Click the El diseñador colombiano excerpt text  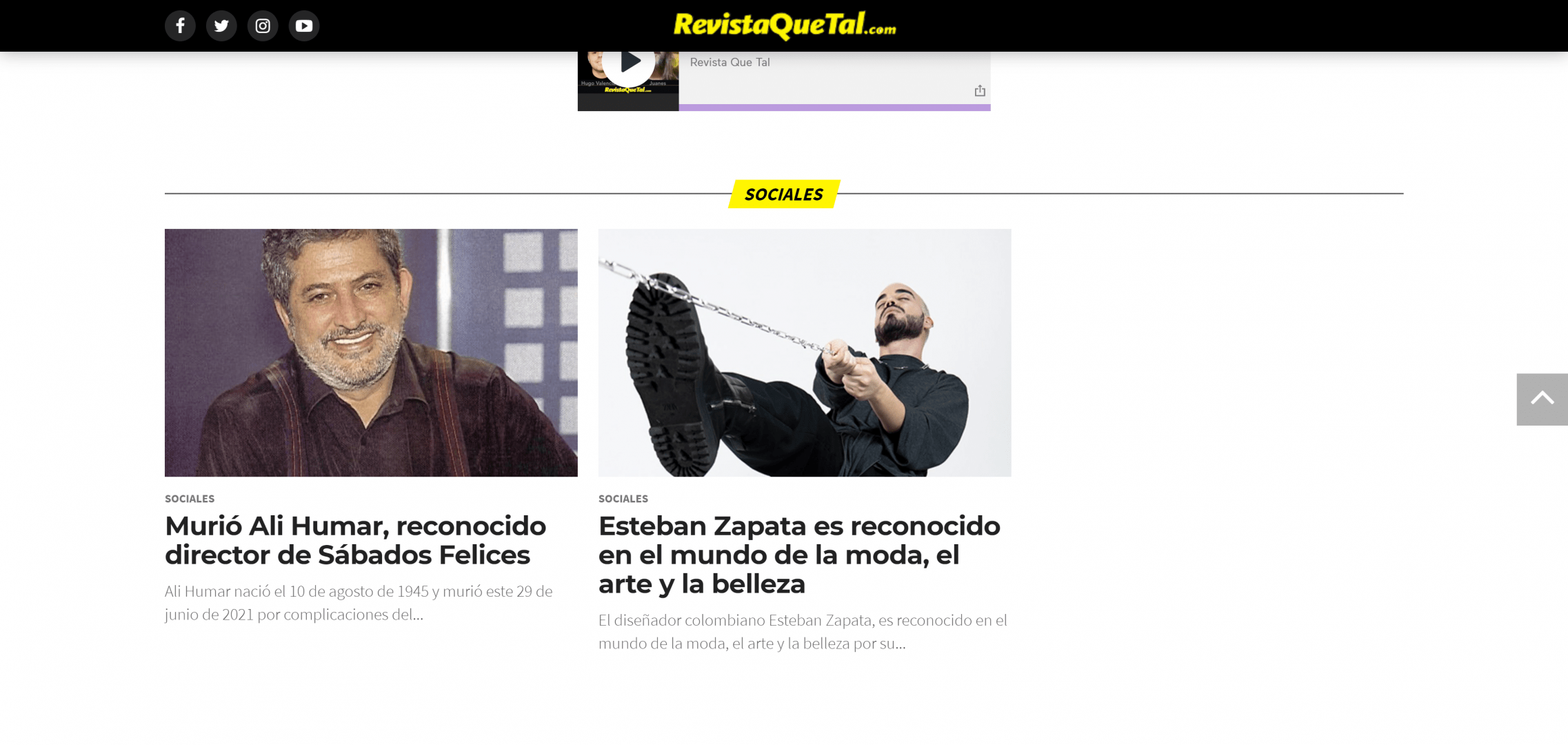point(803,632)
